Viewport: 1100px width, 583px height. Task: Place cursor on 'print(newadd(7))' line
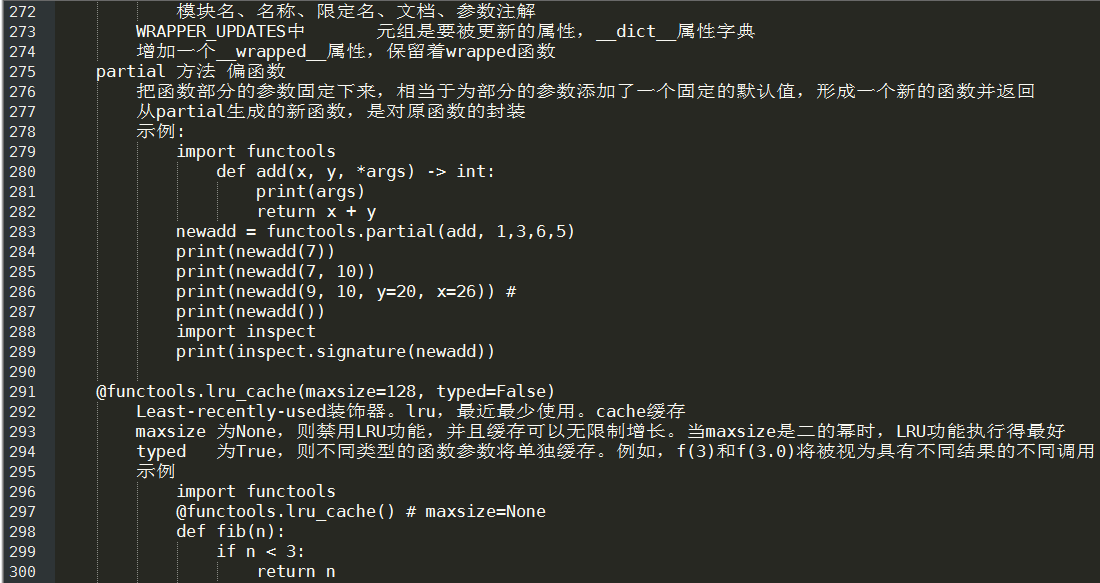pos(256,252)
